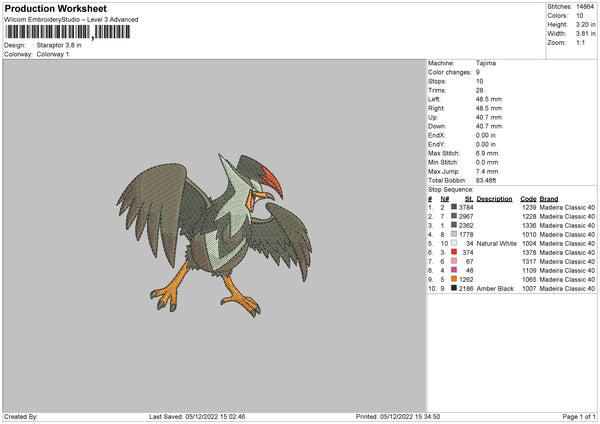600x424 pixels.
Task: Click the N# column header
Action: click(445, 199)
